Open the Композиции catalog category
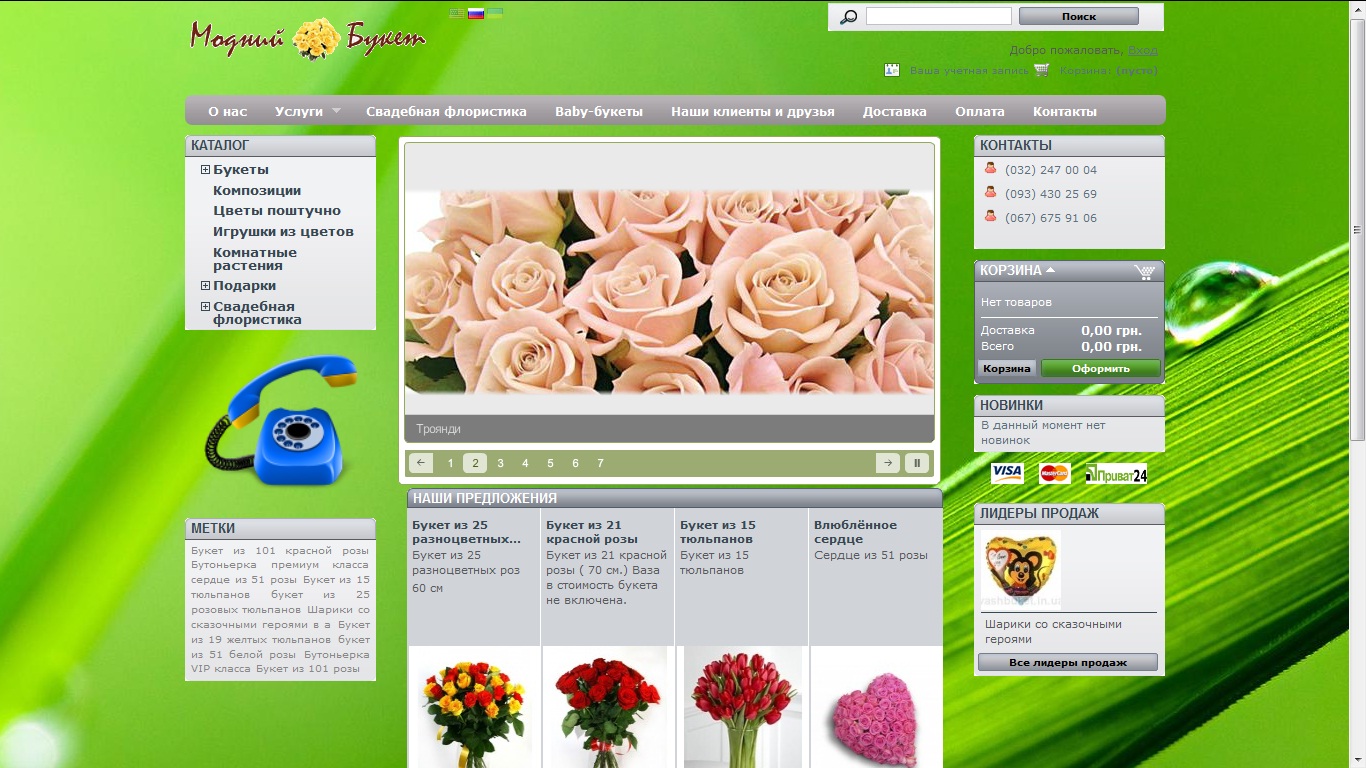The width and height of the screenshot is (1366, 768). point(257,190)
